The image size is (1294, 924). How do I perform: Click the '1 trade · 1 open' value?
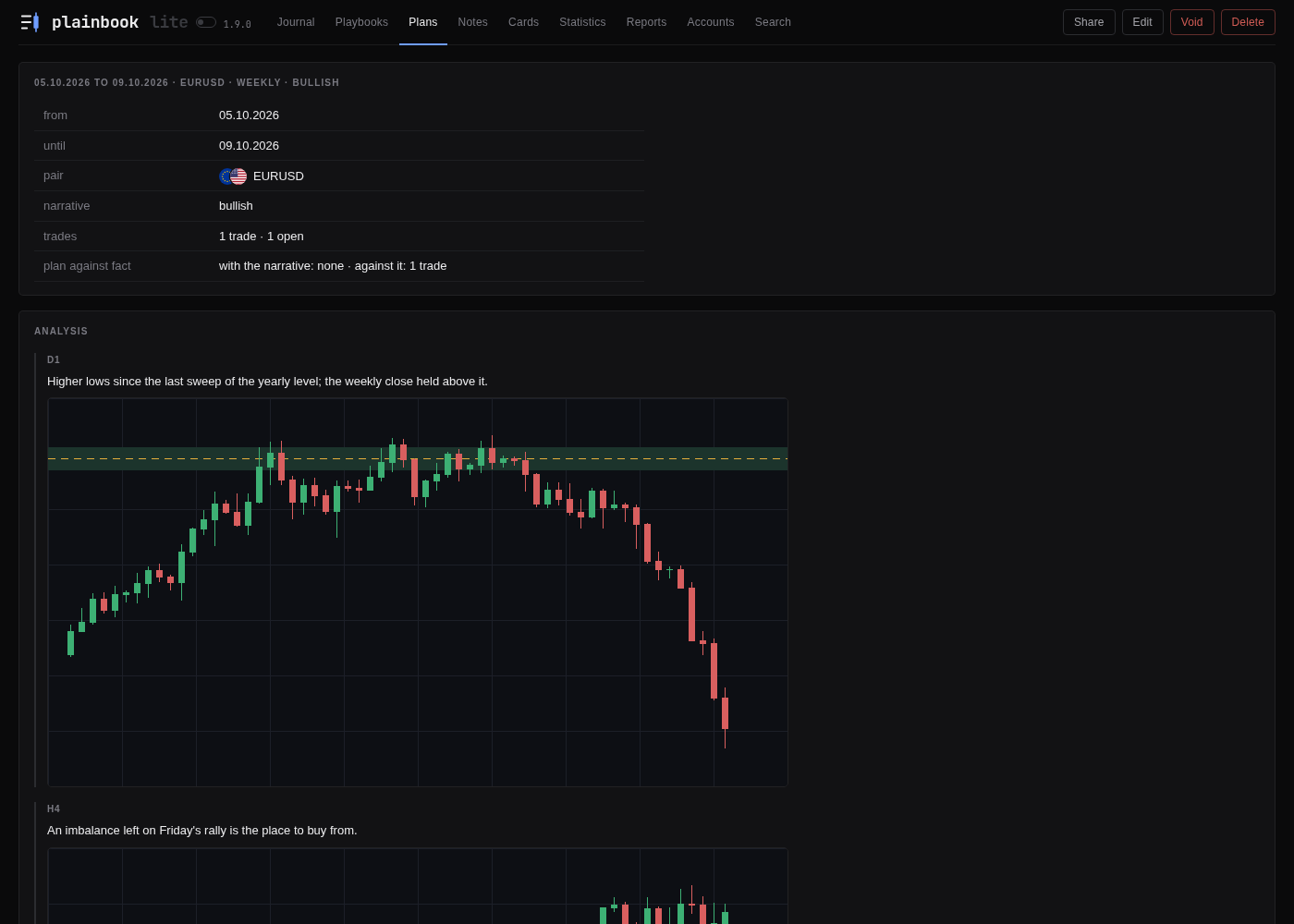tap(262, 237)
